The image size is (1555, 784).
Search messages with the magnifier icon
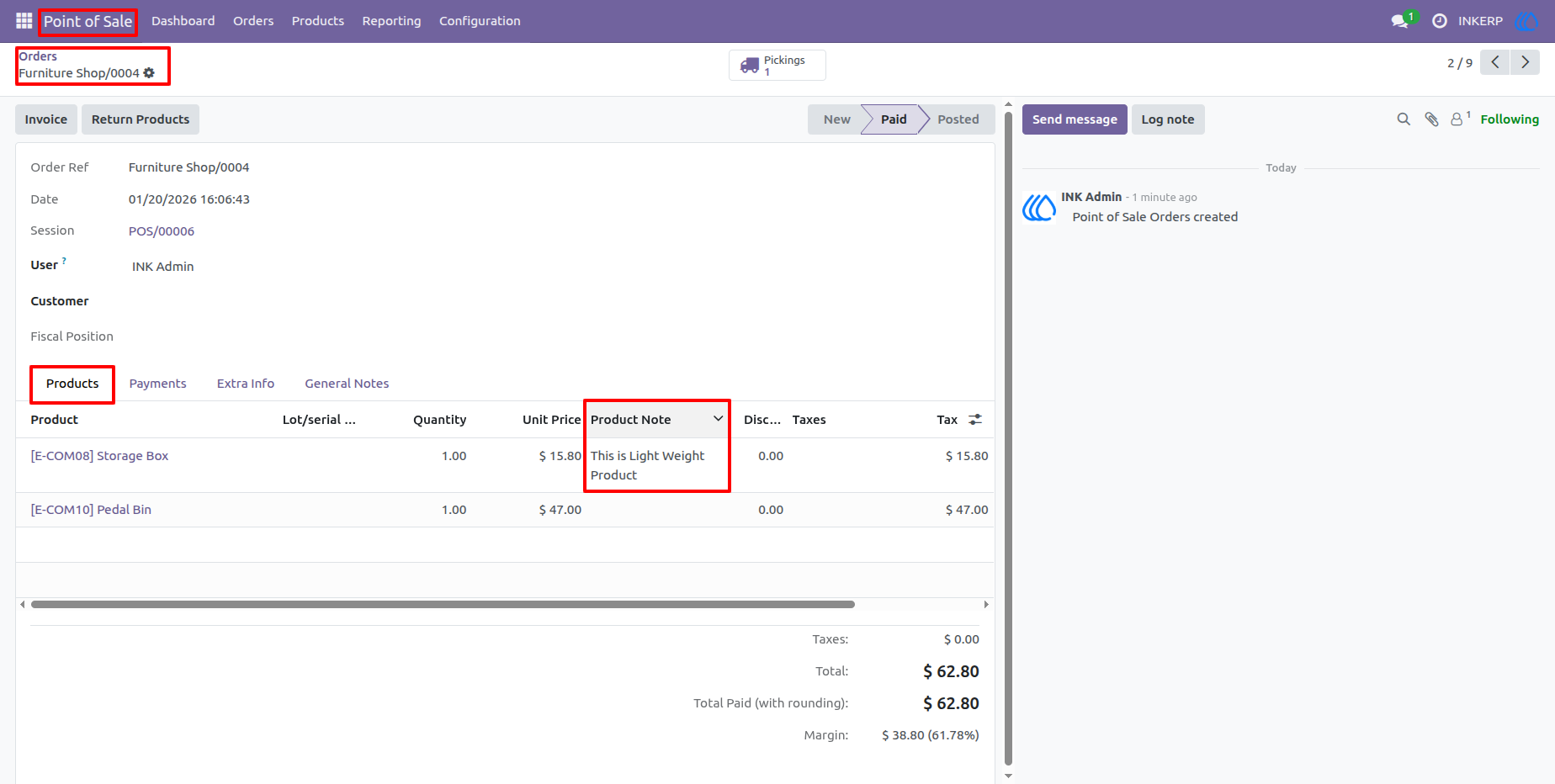[1404, 119]
